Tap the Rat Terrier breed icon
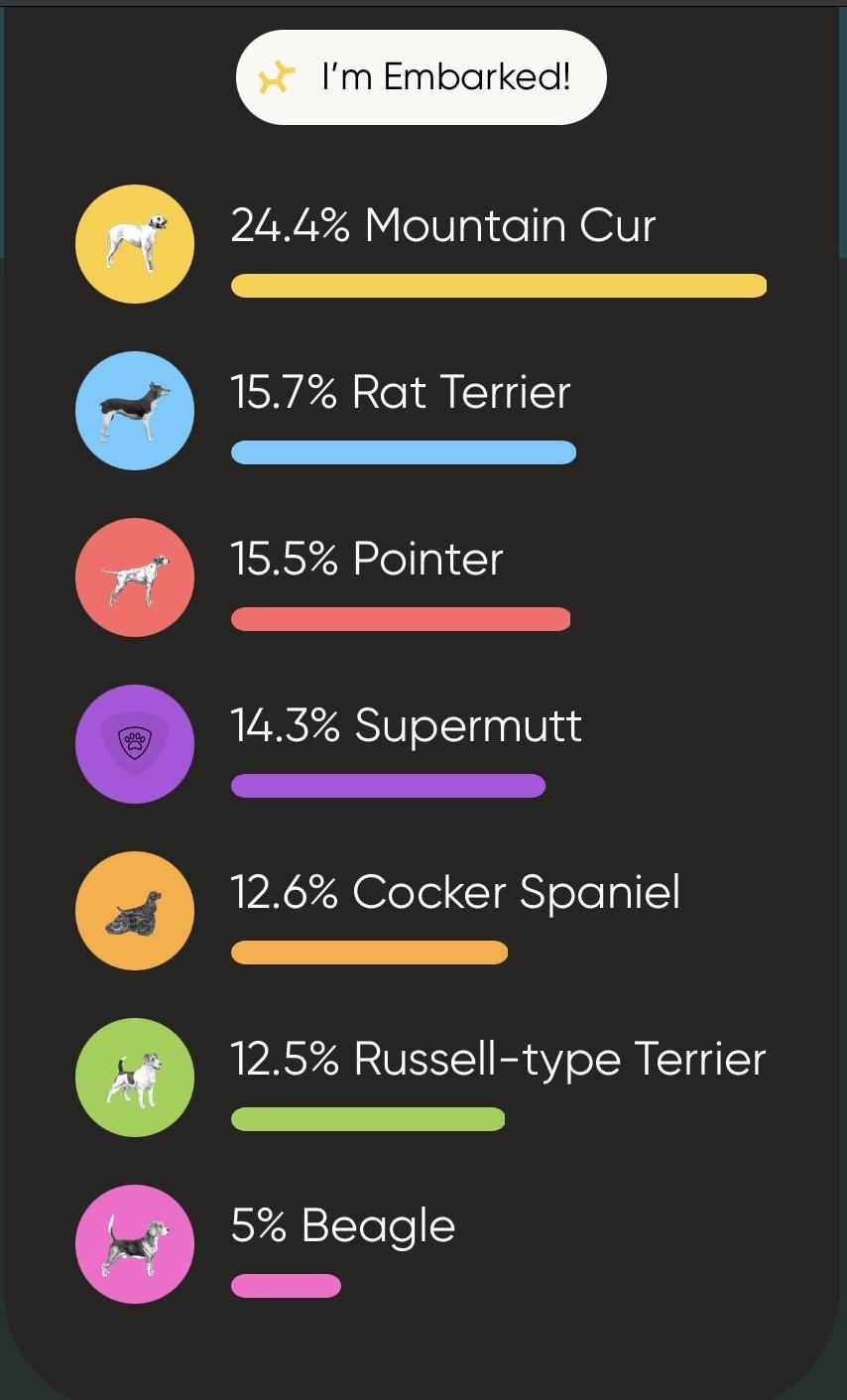This screenshot has height=1400, width=847. click(135, 411)
